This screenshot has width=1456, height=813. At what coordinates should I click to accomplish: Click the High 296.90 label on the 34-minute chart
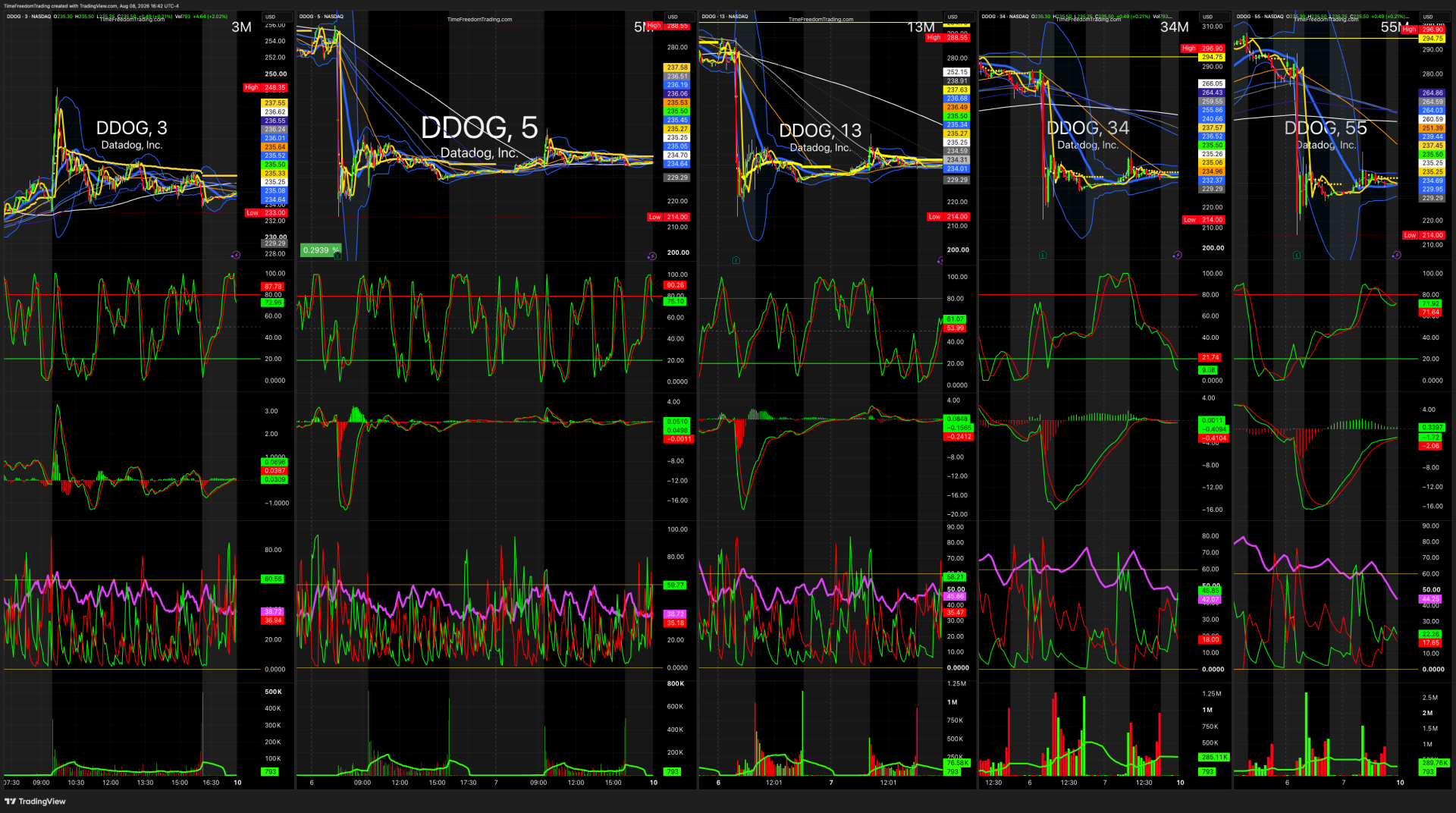(x=1203, y=49)
